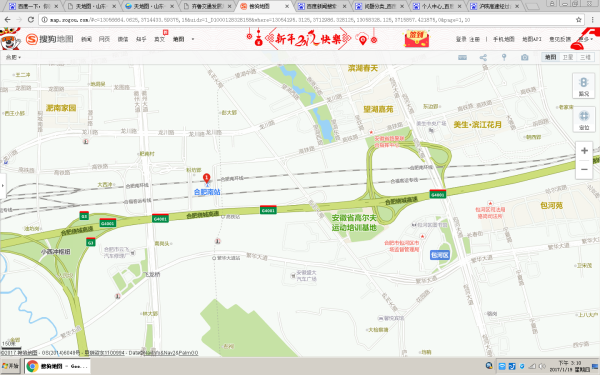Select the 地图 item in top navigation
The height and width of the screenshot is (375, 600).
pos(178,39)
